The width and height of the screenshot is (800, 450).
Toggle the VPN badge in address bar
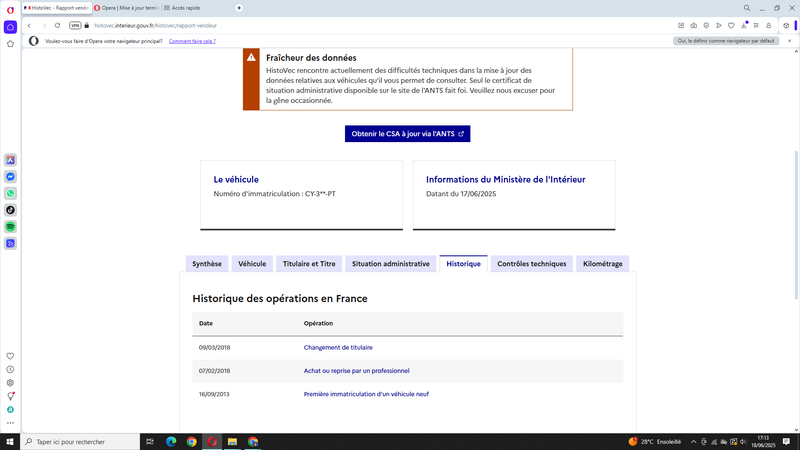(75, 26)
